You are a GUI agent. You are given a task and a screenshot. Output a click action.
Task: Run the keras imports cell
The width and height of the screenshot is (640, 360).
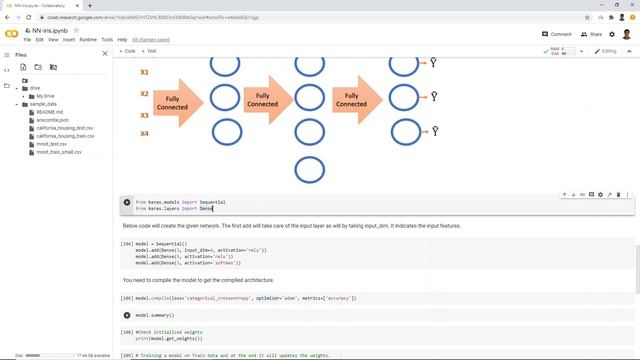[127, 202]
